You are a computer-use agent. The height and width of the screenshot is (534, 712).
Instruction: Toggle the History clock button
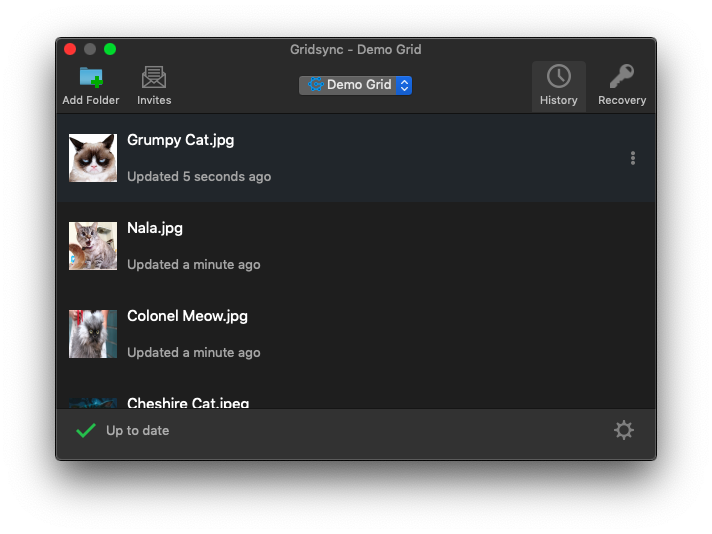point(559,86)
